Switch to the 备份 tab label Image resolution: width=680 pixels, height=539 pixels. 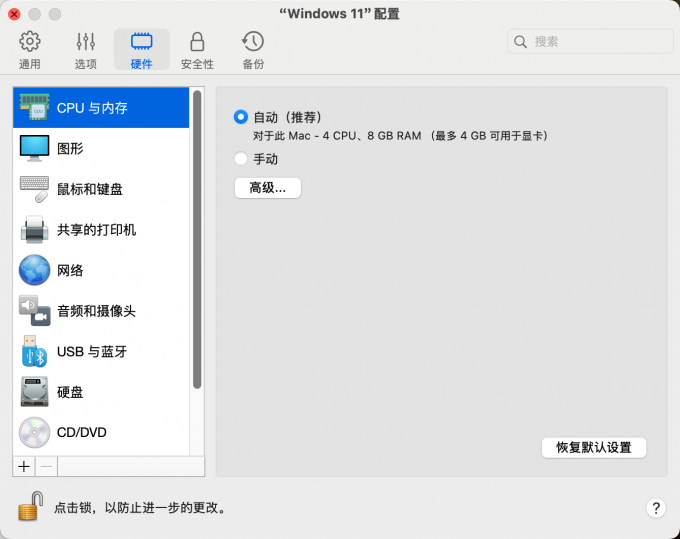(x=253, y=64)
